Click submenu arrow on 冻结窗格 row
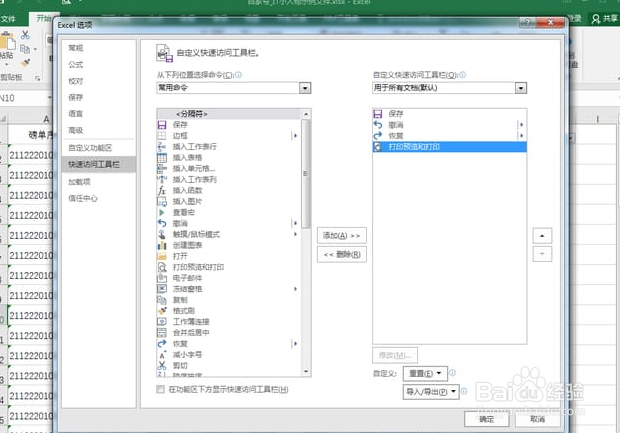The image size is (620, 433). (x=295, y=289)
